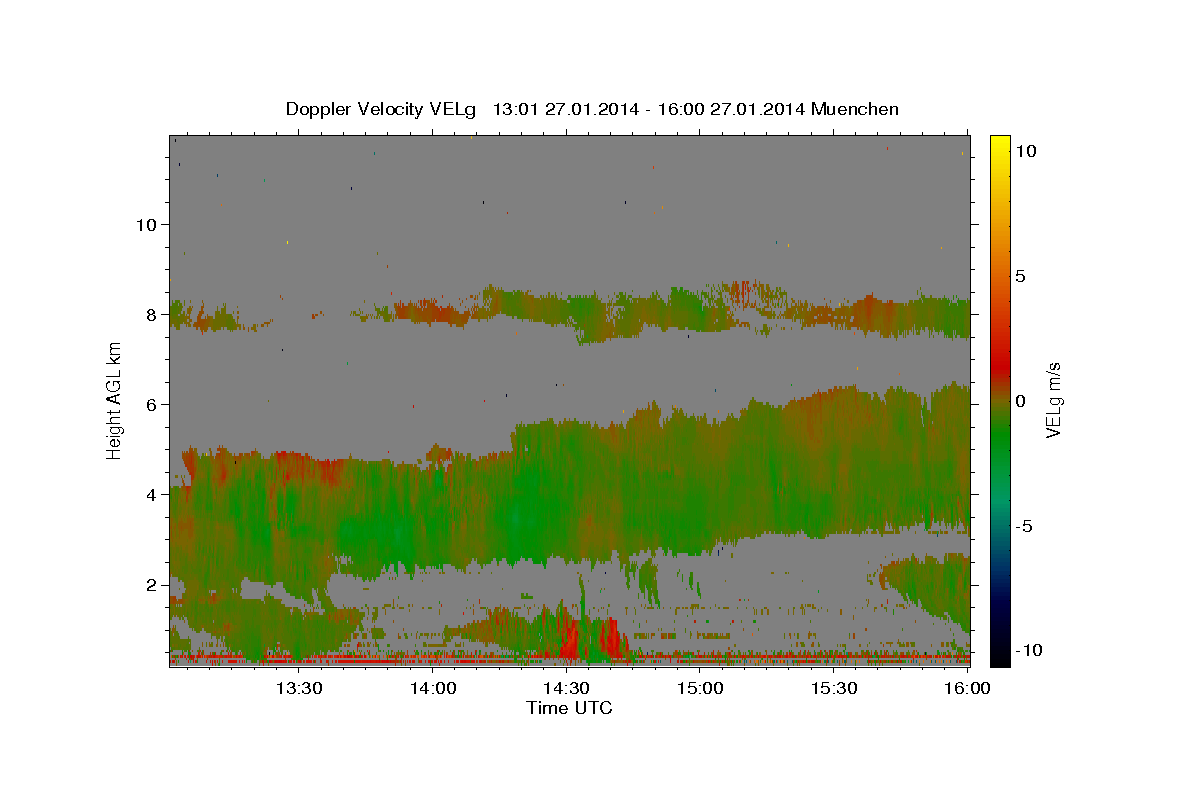Click the colorbar value 0 label
Screen dimensions: 1200x800
click(1020, 401)
